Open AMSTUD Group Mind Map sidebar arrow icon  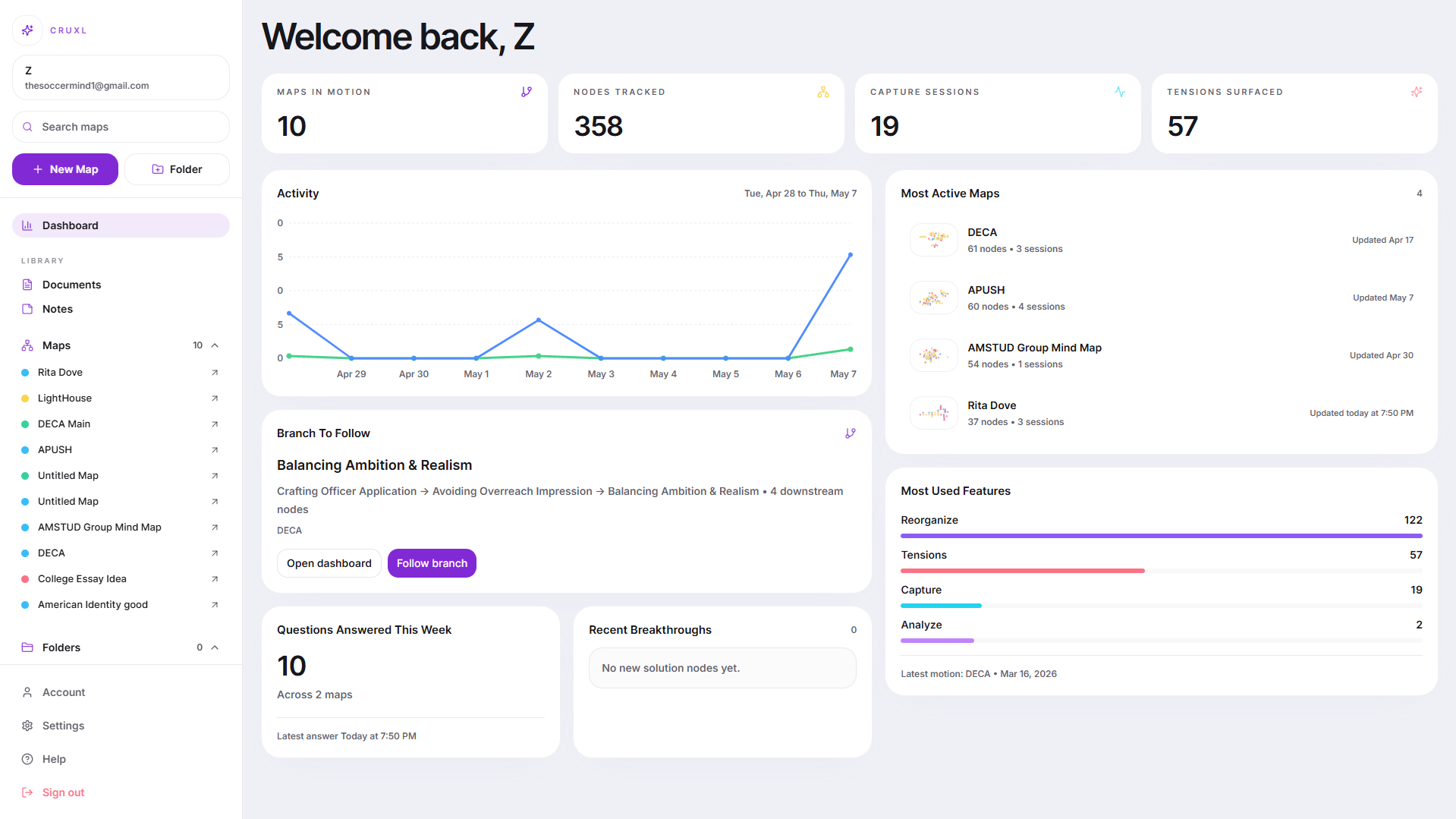coord(215,528)
